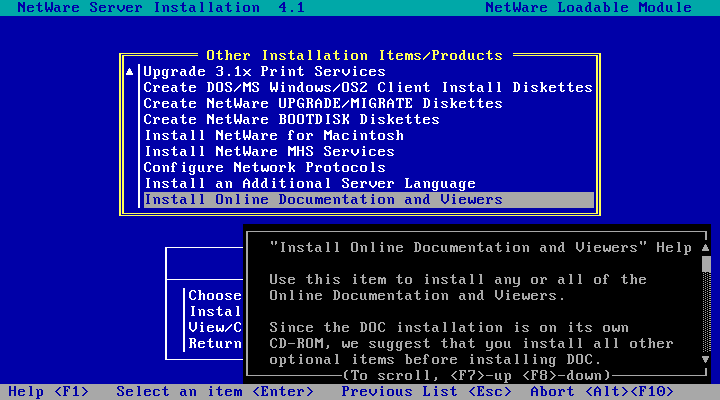This screenshot has width=720, height=400.
Task: Select Install NetWare MHS Services
Action: coord(269,152)
